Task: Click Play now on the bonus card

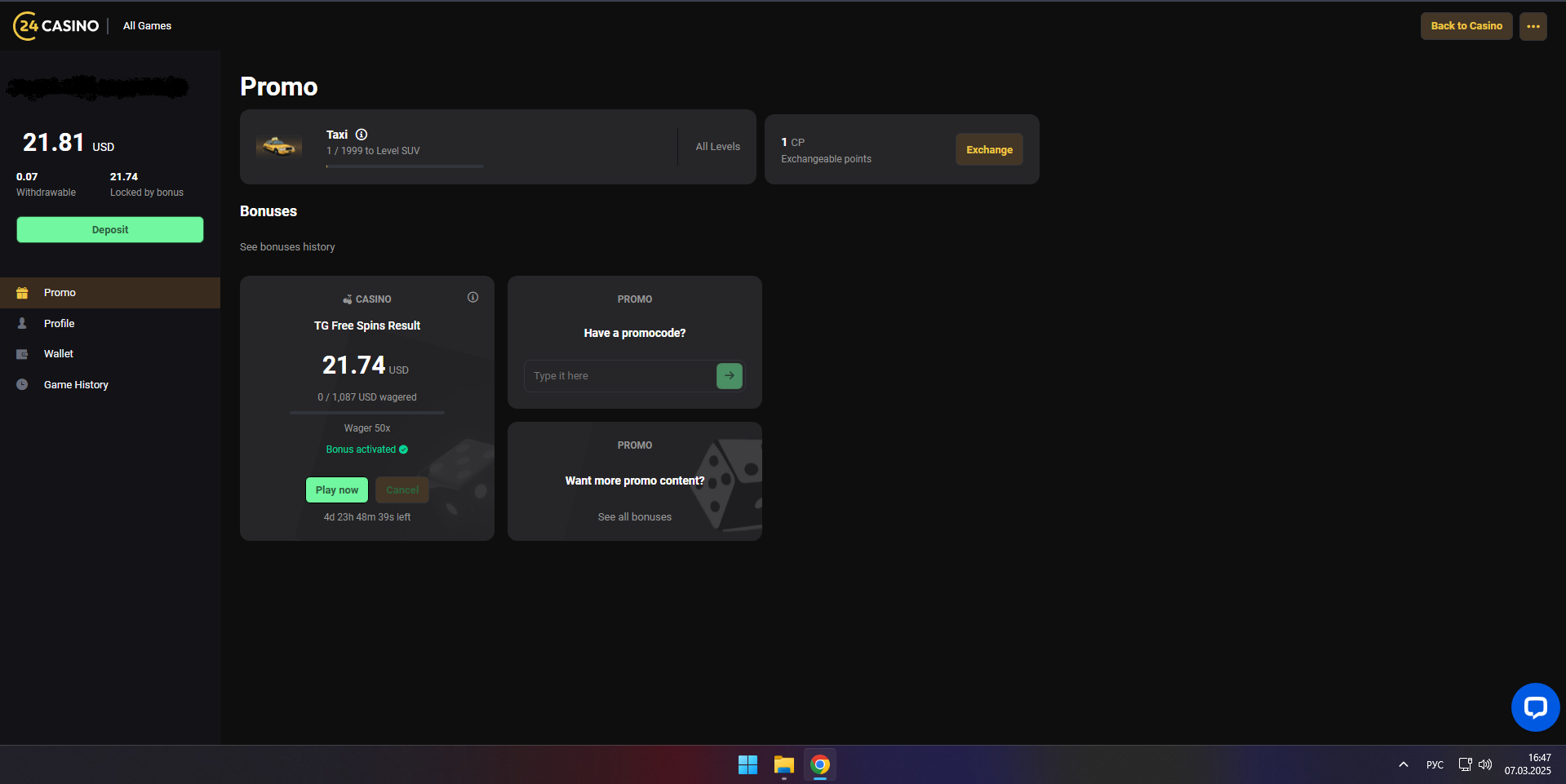Action: (336, 490)
